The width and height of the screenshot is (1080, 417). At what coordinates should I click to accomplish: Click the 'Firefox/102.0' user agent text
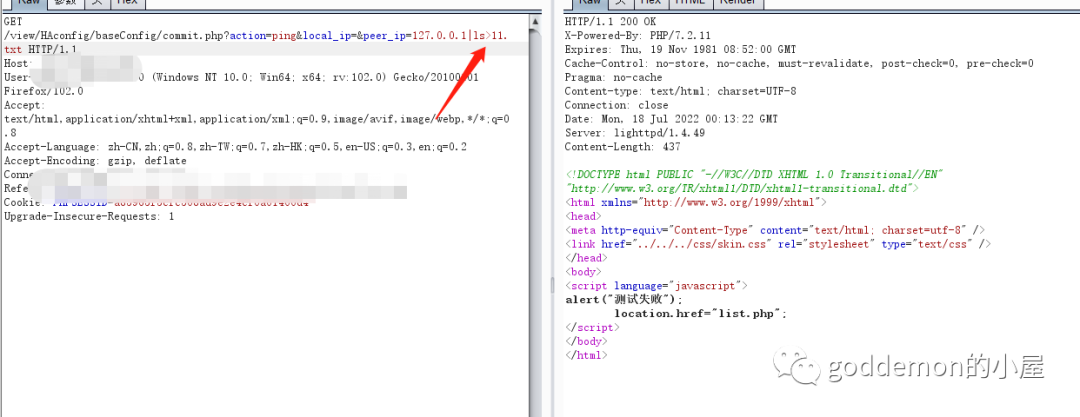pos(43,91)
